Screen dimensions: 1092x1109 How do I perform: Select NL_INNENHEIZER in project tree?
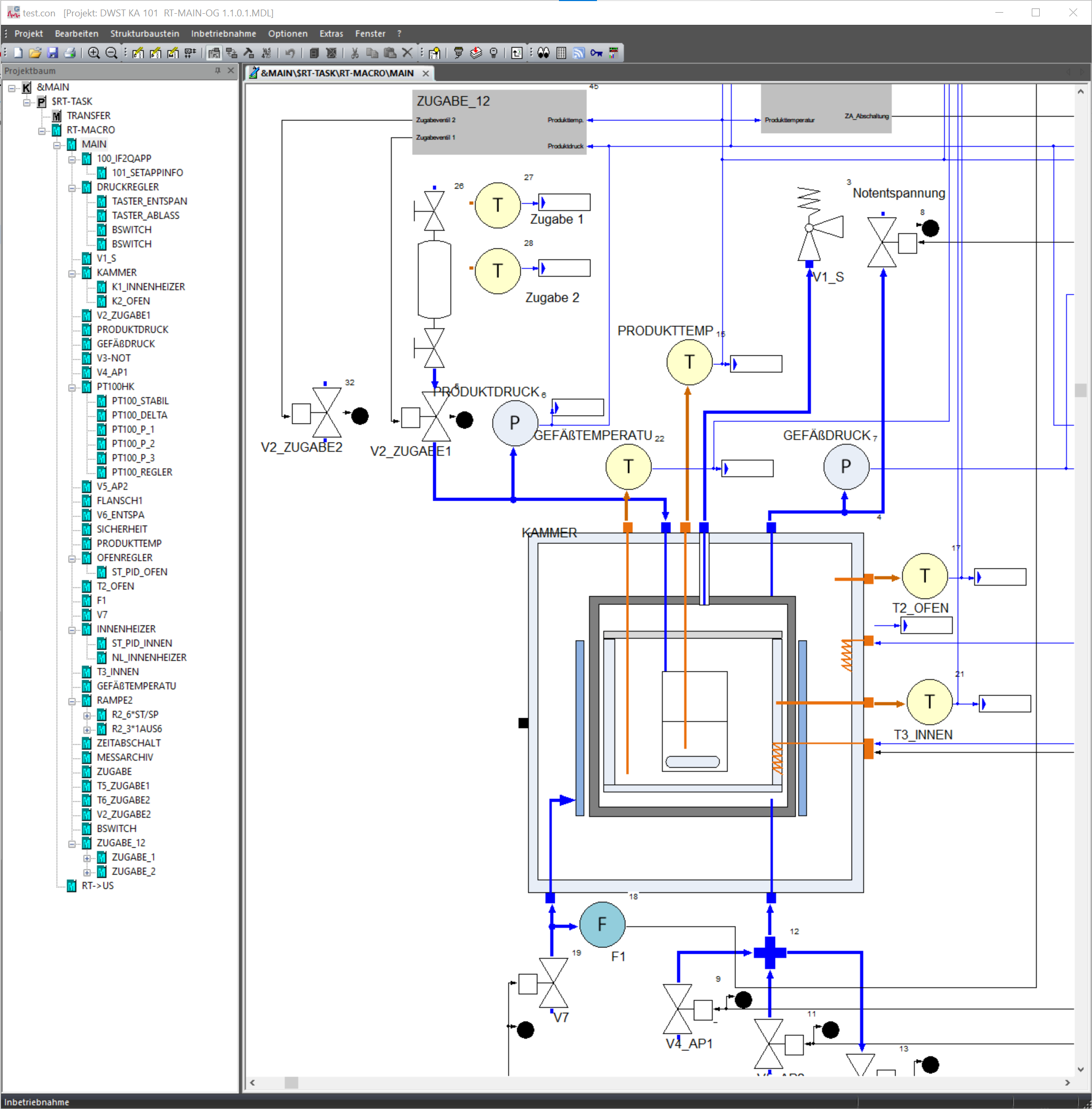click(x=149, y=657)
